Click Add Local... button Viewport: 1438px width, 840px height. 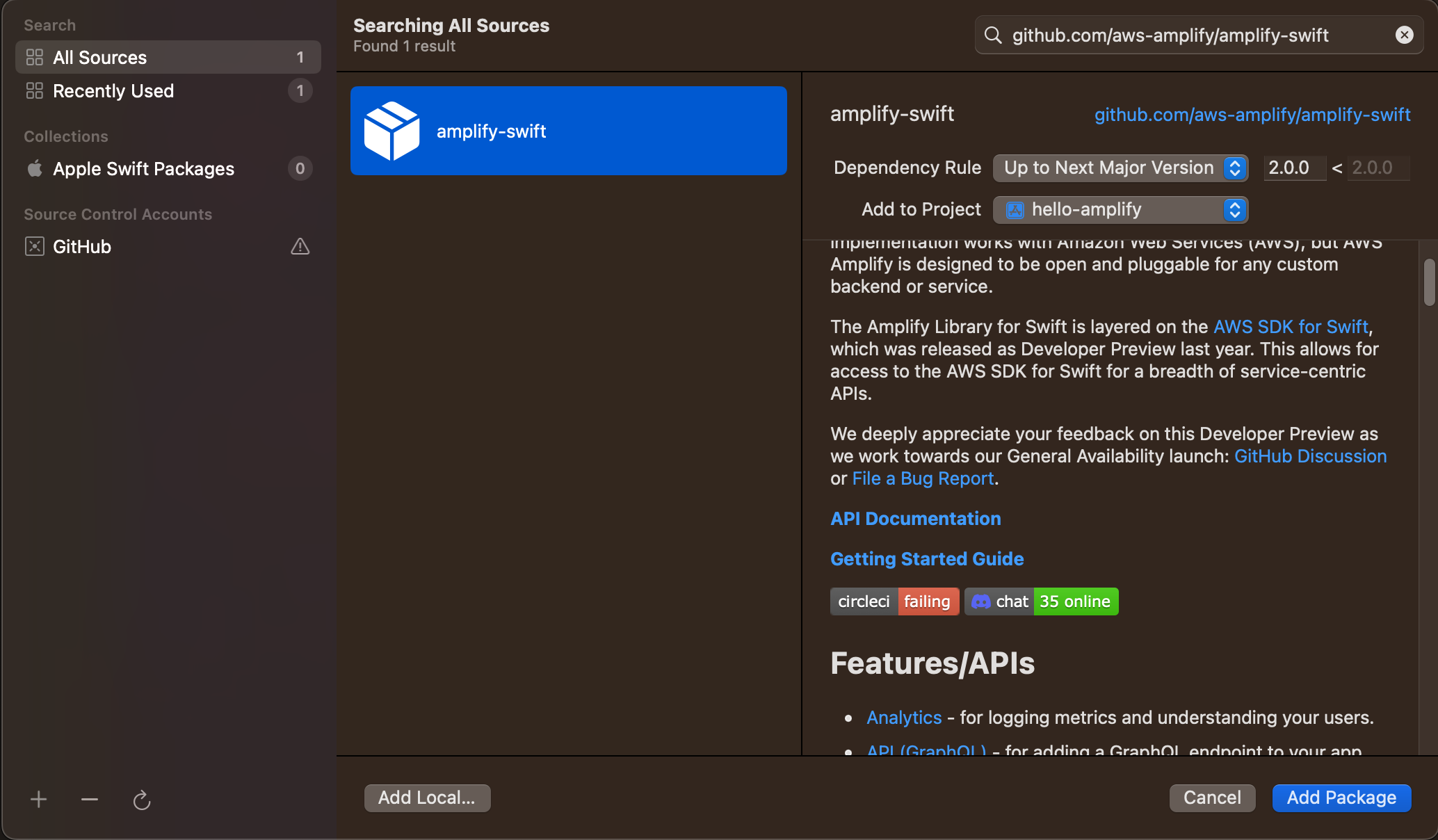coord(427,798)
